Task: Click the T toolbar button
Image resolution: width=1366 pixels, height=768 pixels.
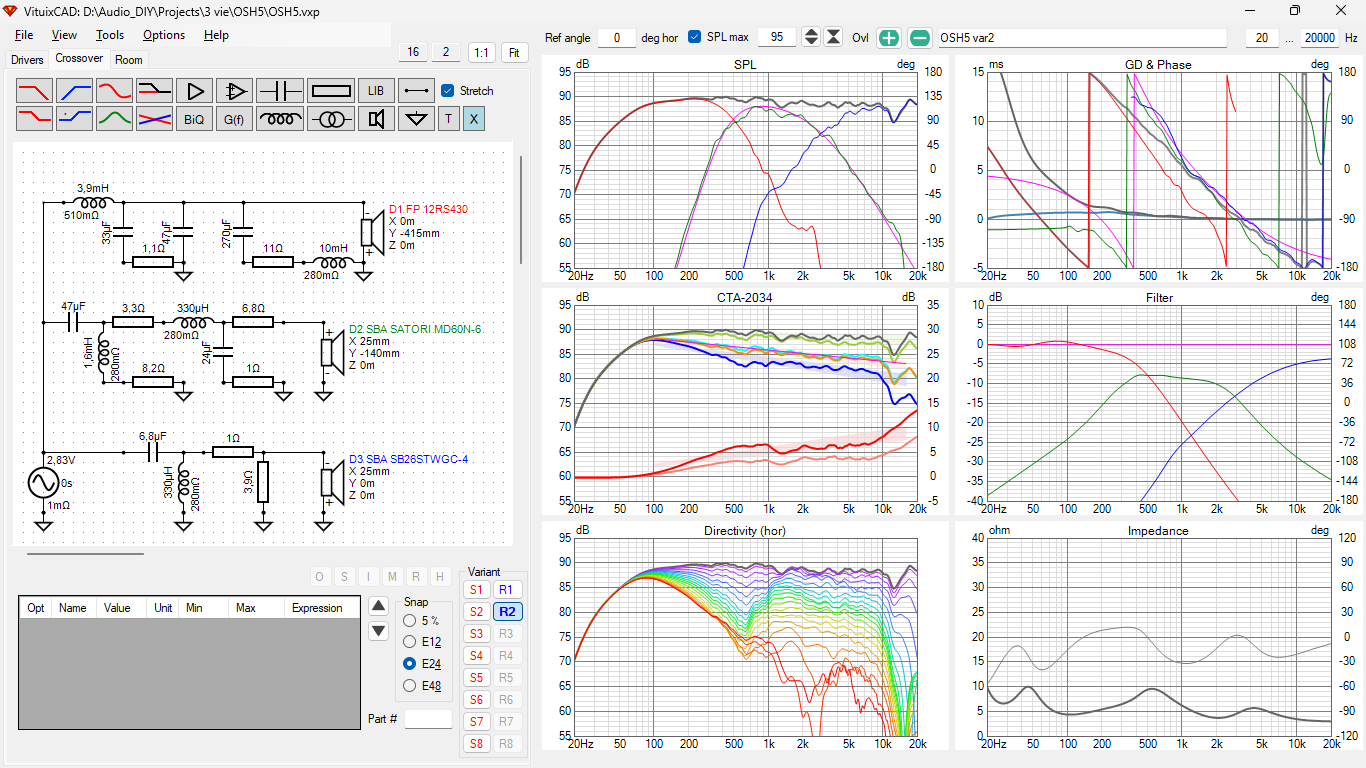Action: coord(448,119)
